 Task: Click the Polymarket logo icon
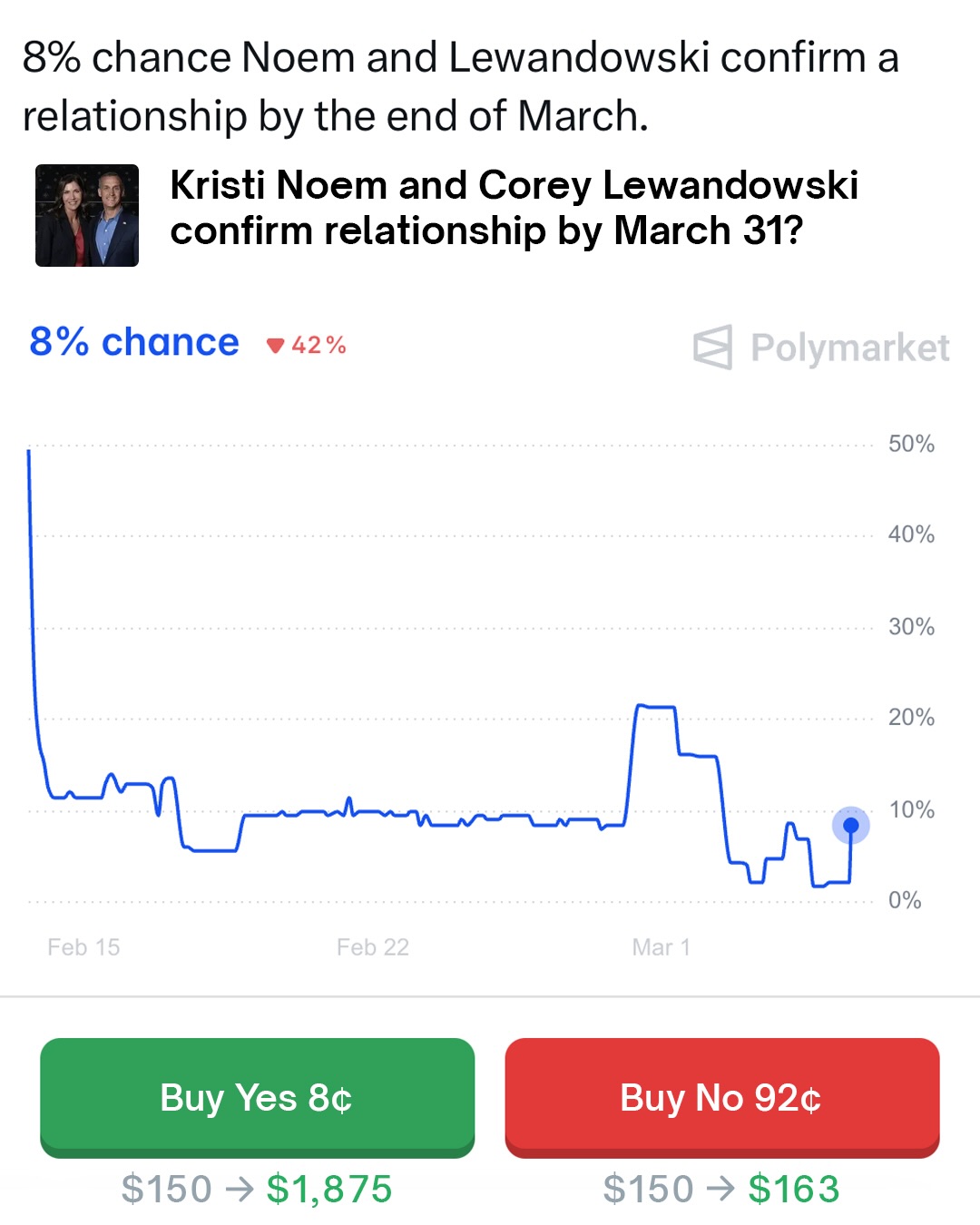[x=712, y=348]
